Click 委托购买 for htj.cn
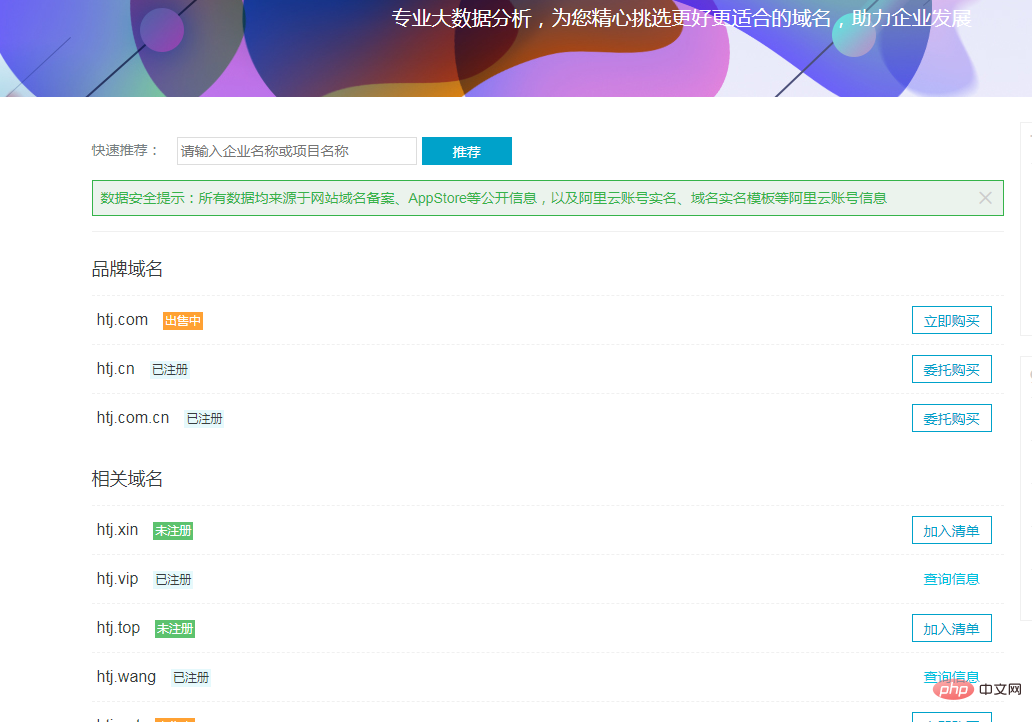 pyautogui.click(x=951, y=369)
